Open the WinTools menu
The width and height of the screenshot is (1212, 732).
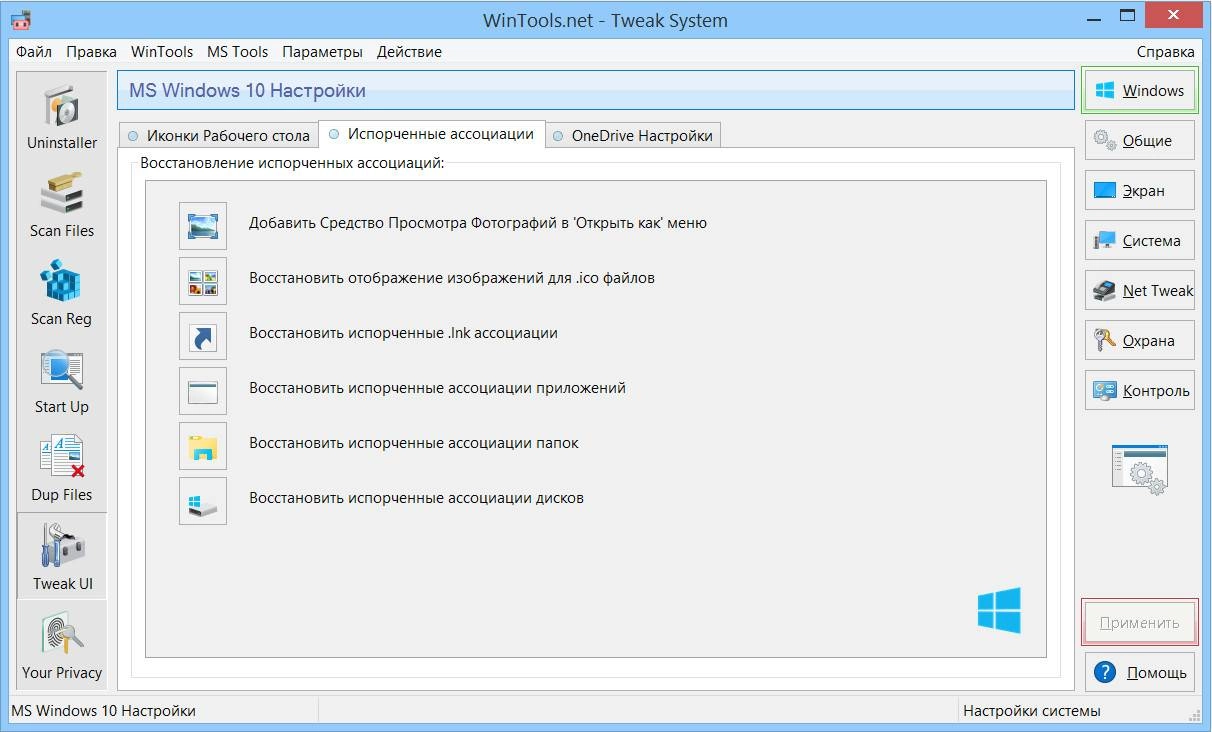point(162,52)
